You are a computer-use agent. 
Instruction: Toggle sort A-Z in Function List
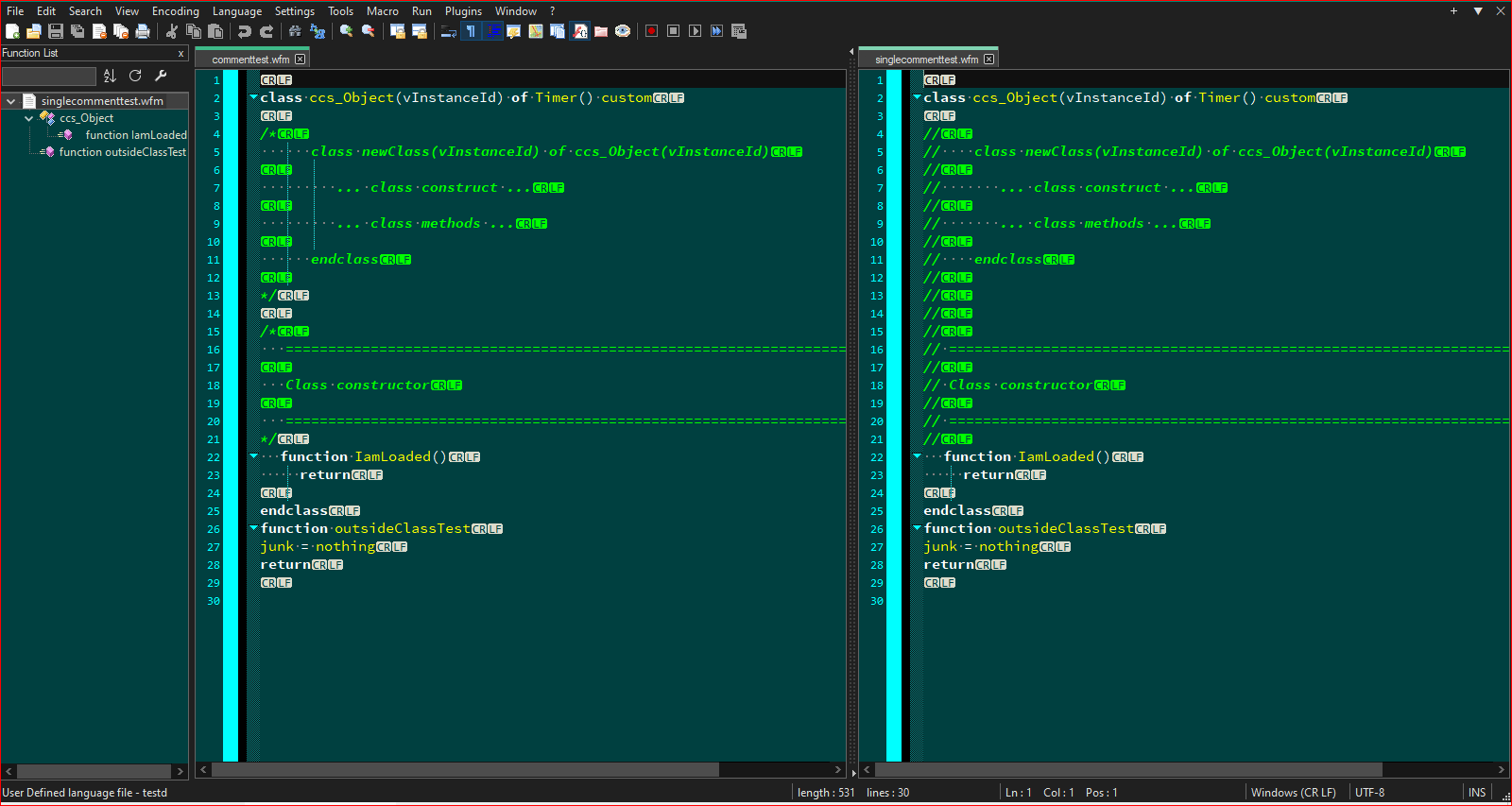110,76
